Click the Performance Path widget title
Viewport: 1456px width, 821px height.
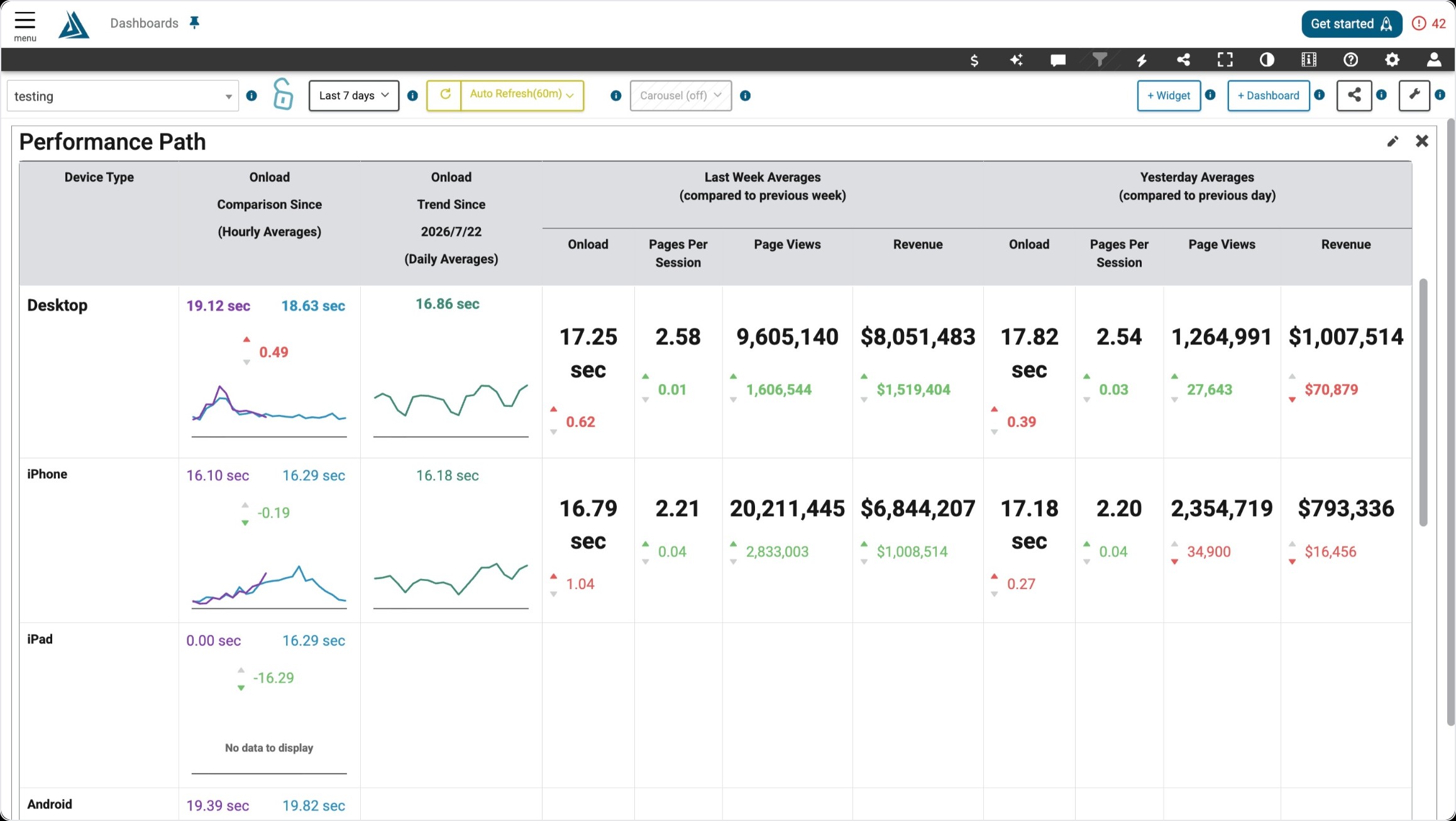pyautogui.click(x=113, y=142)
